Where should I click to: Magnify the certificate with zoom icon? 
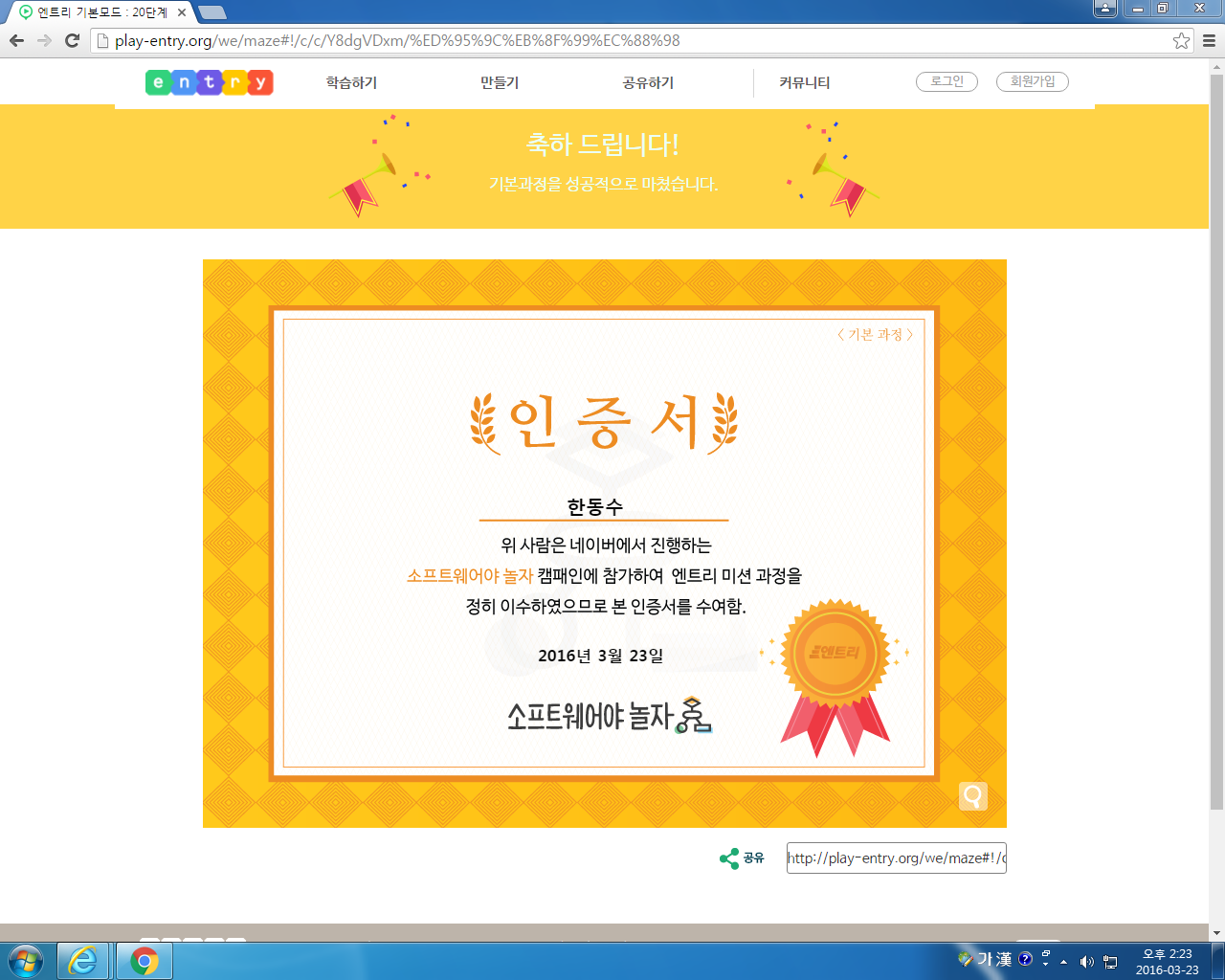(973, 796)
